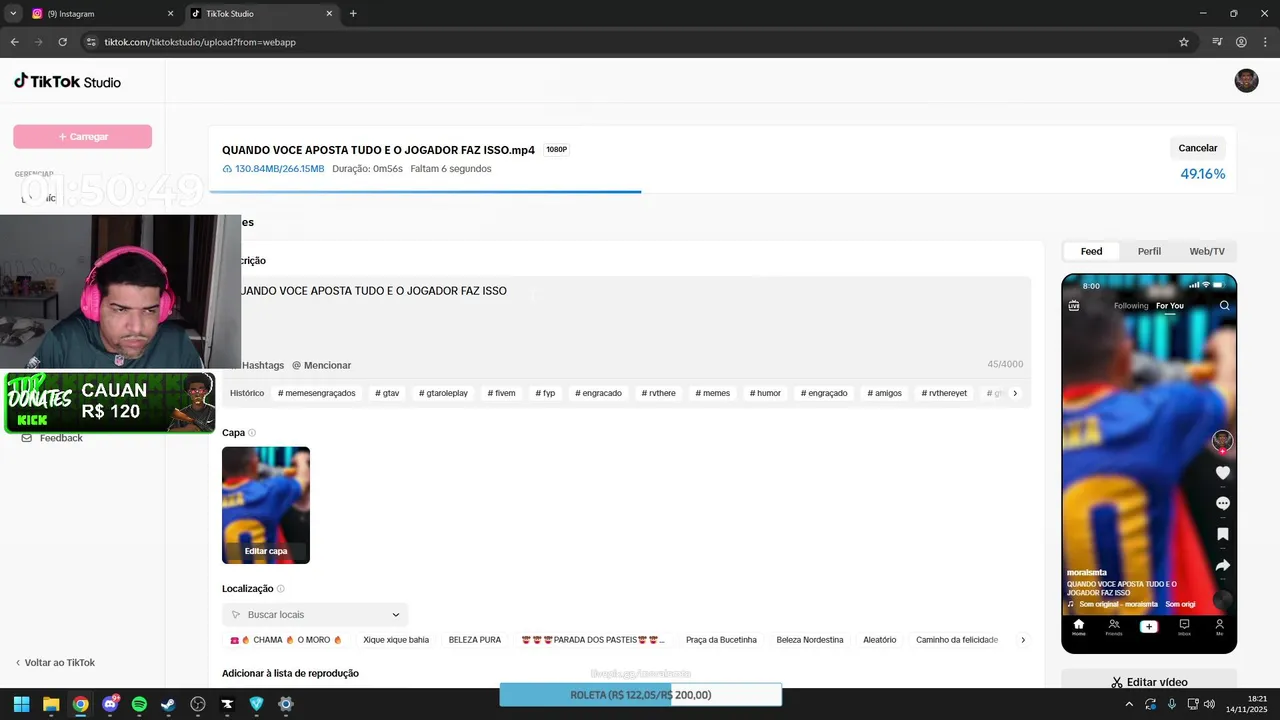Click the TikTok Studio logo
This screenshot has height=720, width=1280.
pos(67,81)
